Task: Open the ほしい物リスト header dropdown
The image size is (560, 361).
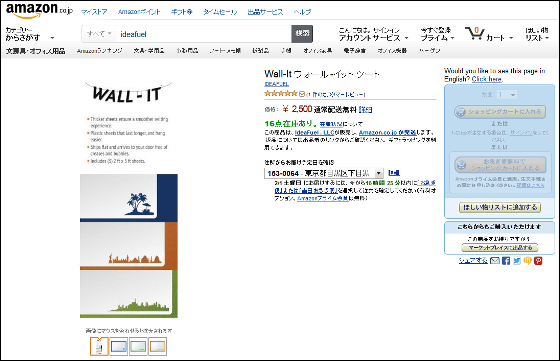Action: [537, 34]
